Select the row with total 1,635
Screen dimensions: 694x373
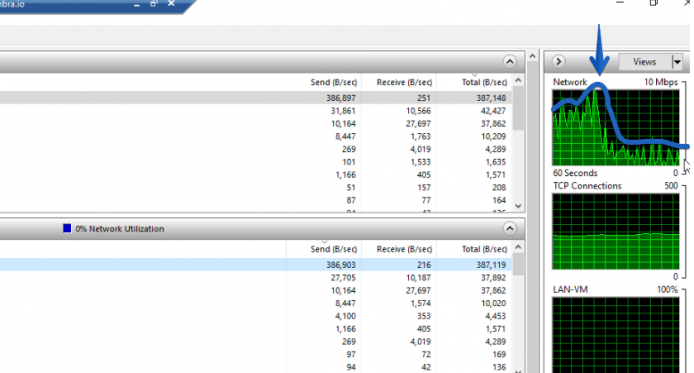[256, 162]
